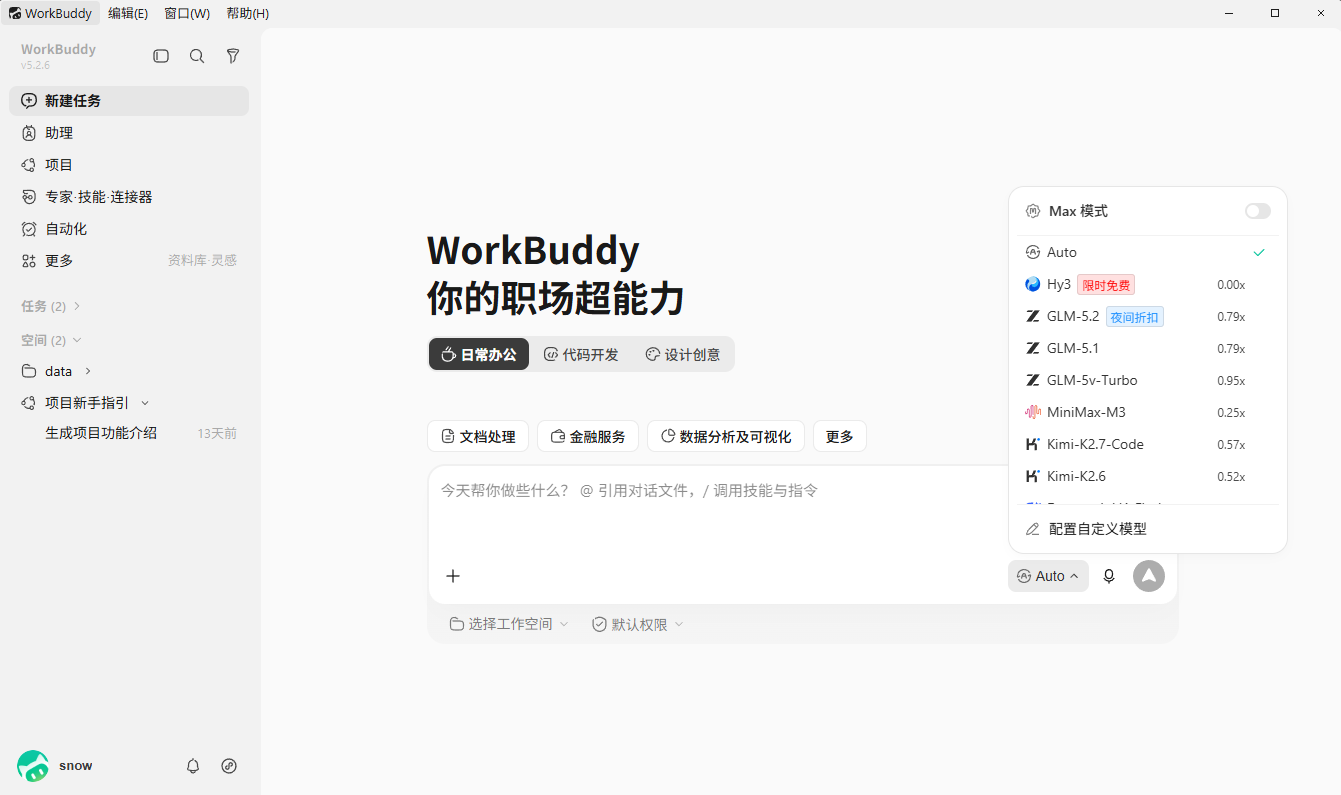Open 项目 in the sidebar
This screenshot has height=795, width=1341.
[x=130, y=165]
